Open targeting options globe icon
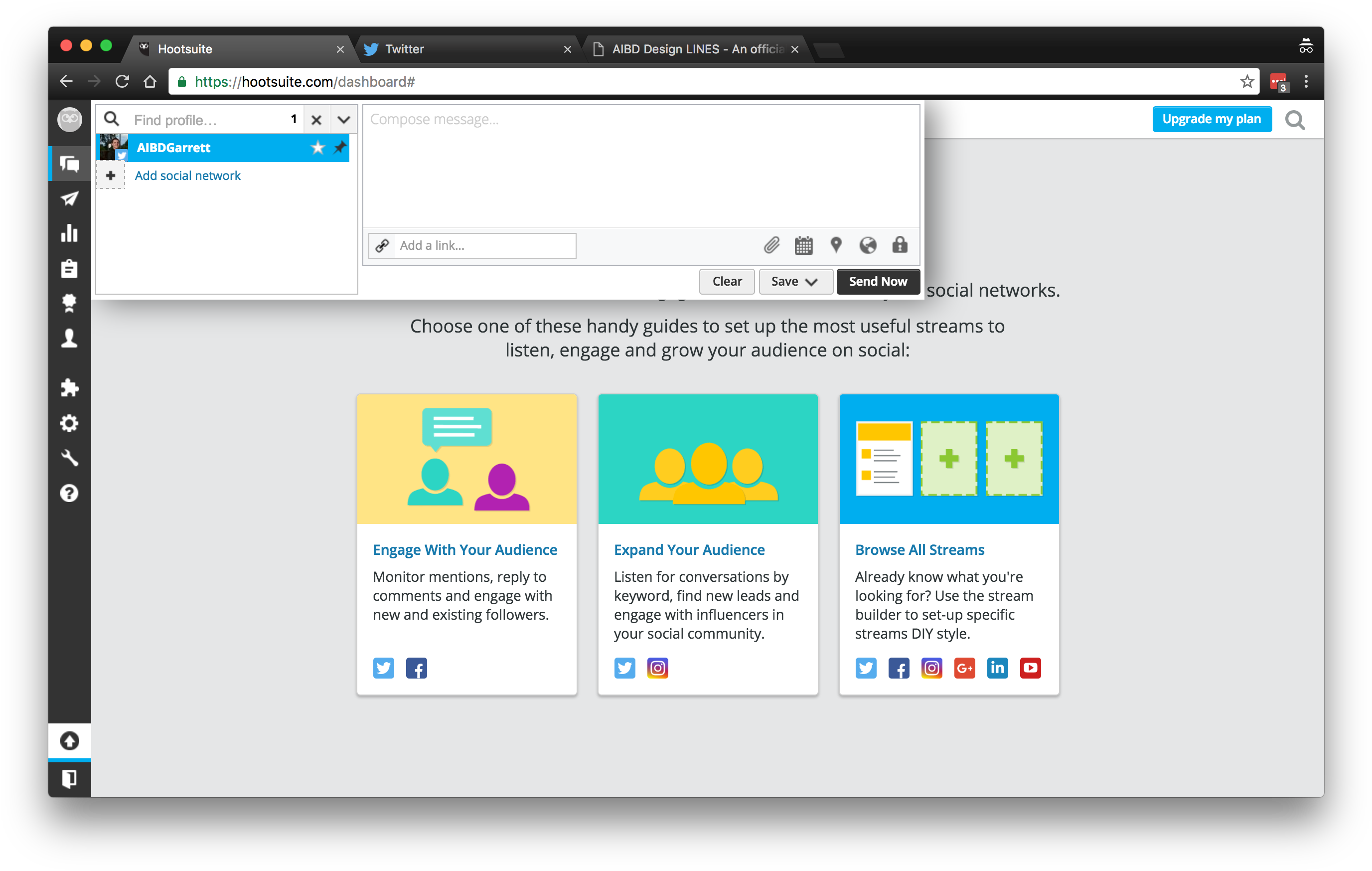This screenshot has width=1372, height=871. [x=867, y=246]
